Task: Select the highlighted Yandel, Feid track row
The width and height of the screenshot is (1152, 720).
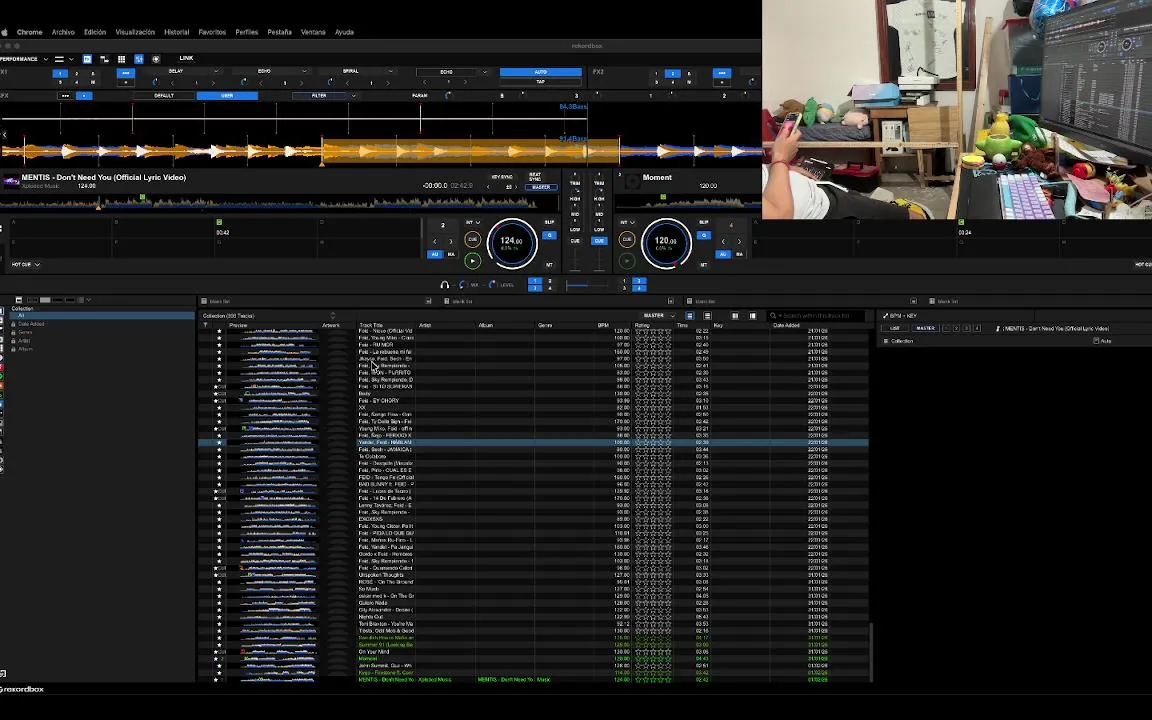Action: pyautogui.click(x=533, y=442)
